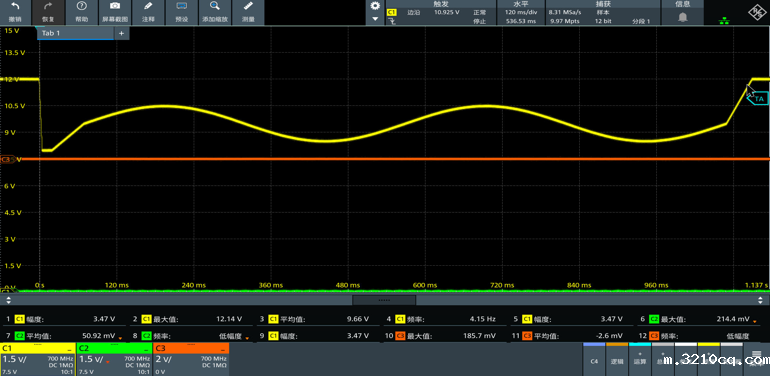This screenshot has height=376, width=770.
Task: Click the record length 9.97 Mpts
Action: click(x=564, y=21)
